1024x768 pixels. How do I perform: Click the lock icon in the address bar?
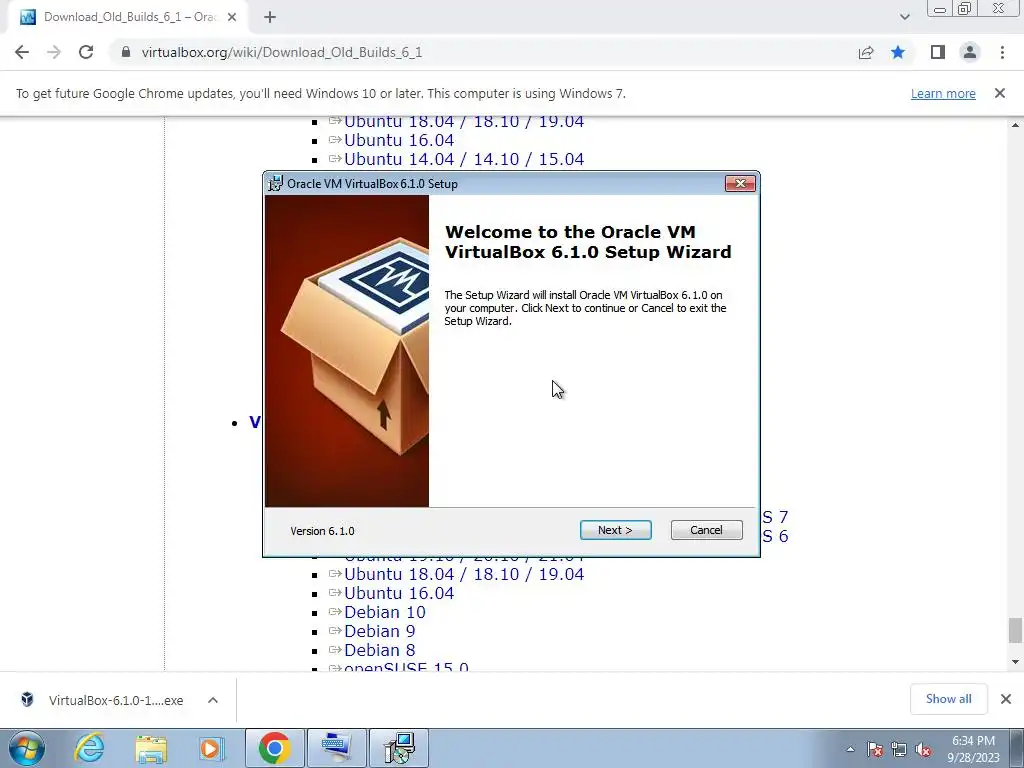126,52
